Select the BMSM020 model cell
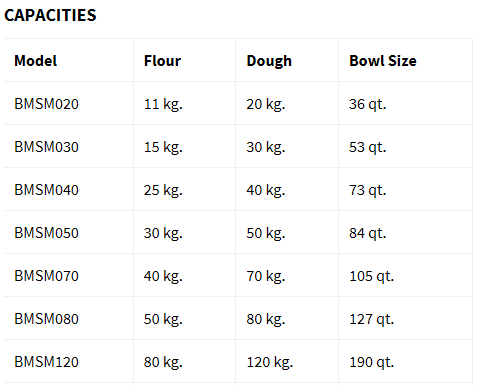This screenshot has width=479, height=386. tap(46, 104)
